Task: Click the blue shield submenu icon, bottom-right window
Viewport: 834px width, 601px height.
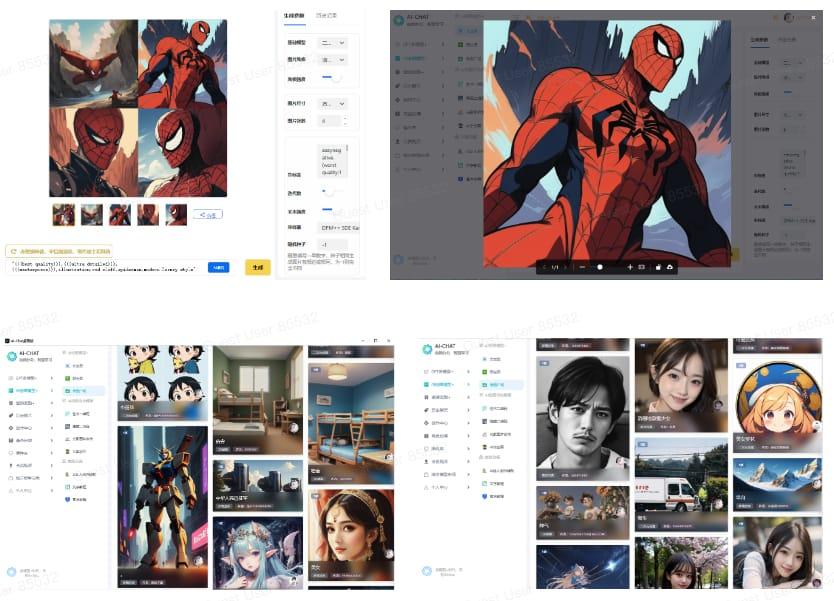Action: click(485, 496)
